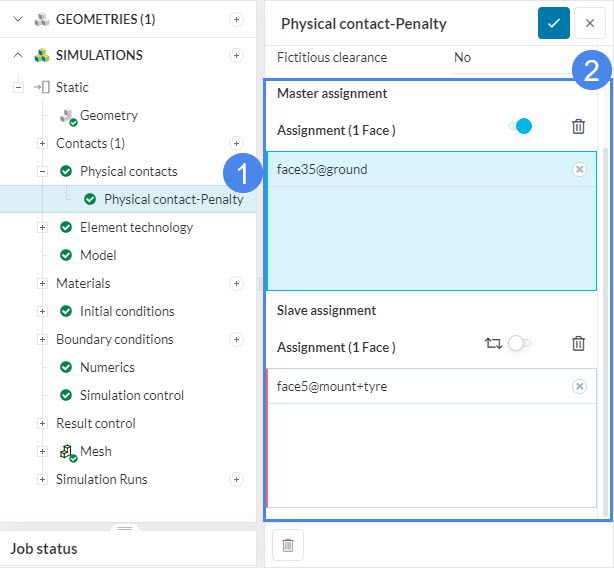Screen dimensions: 614x568
Task: Swap master and slave assignments icon
Action: 493,343
